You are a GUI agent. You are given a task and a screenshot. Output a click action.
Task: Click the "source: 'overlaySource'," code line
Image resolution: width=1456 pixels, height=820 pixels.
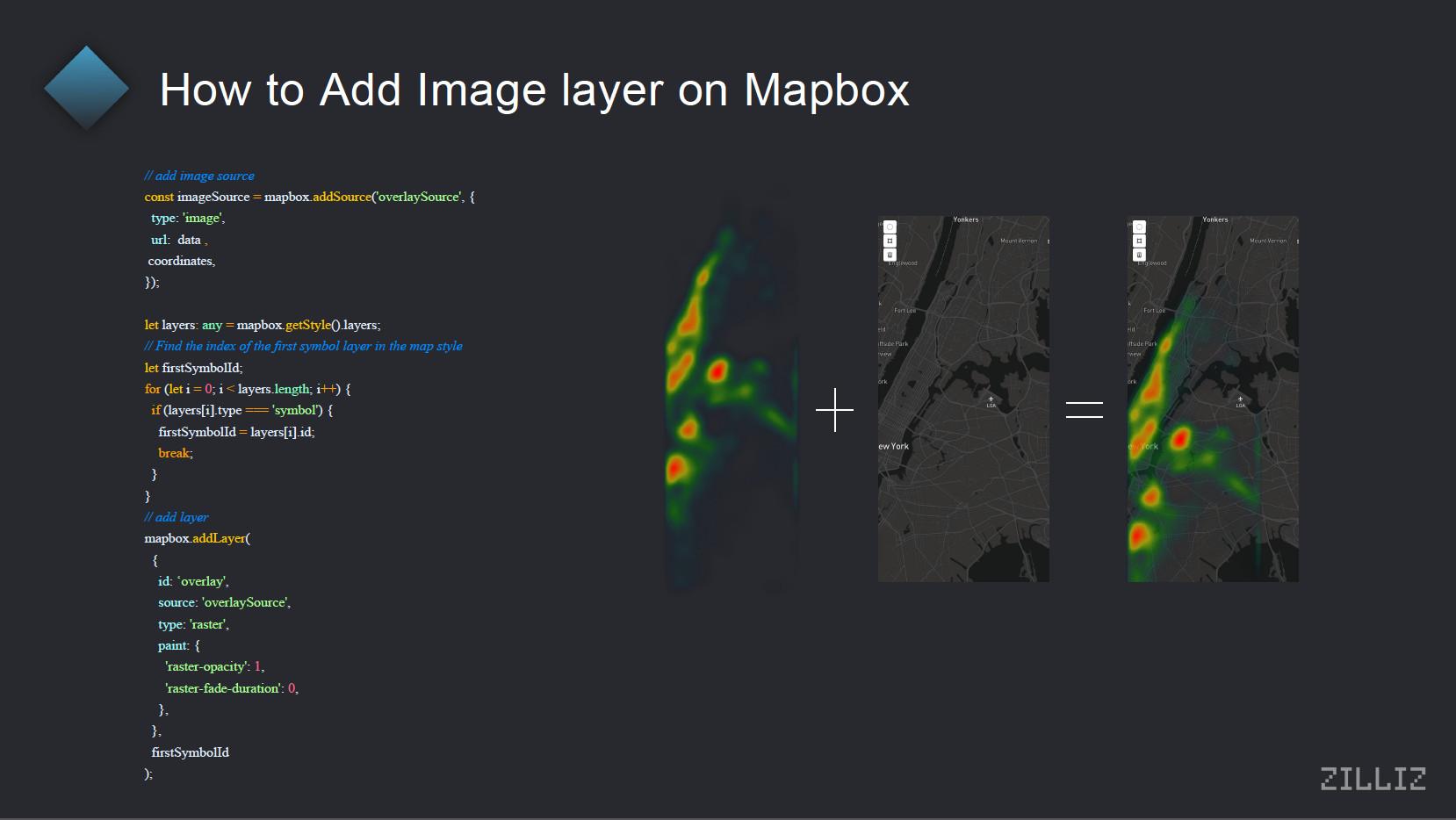[224, 602]
